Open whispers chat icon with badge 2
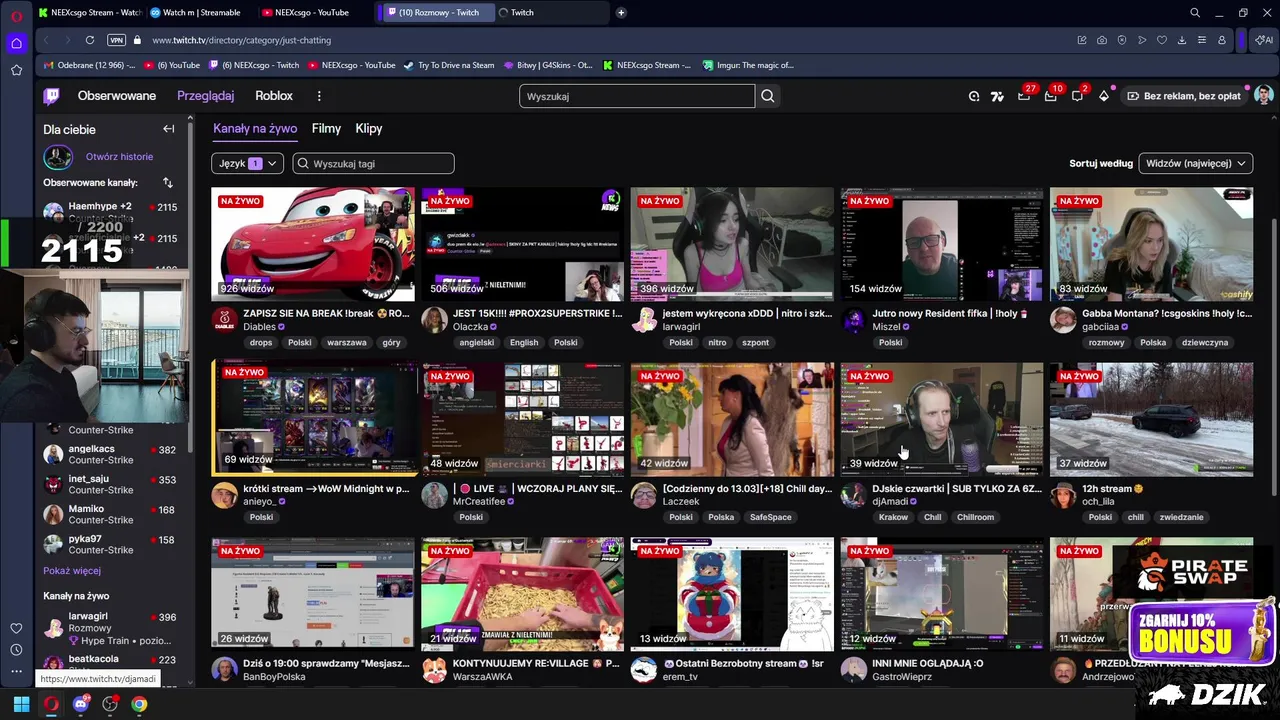Image resolution: width=1280 pixels, height=720 pixels. tap(1078, 96)
